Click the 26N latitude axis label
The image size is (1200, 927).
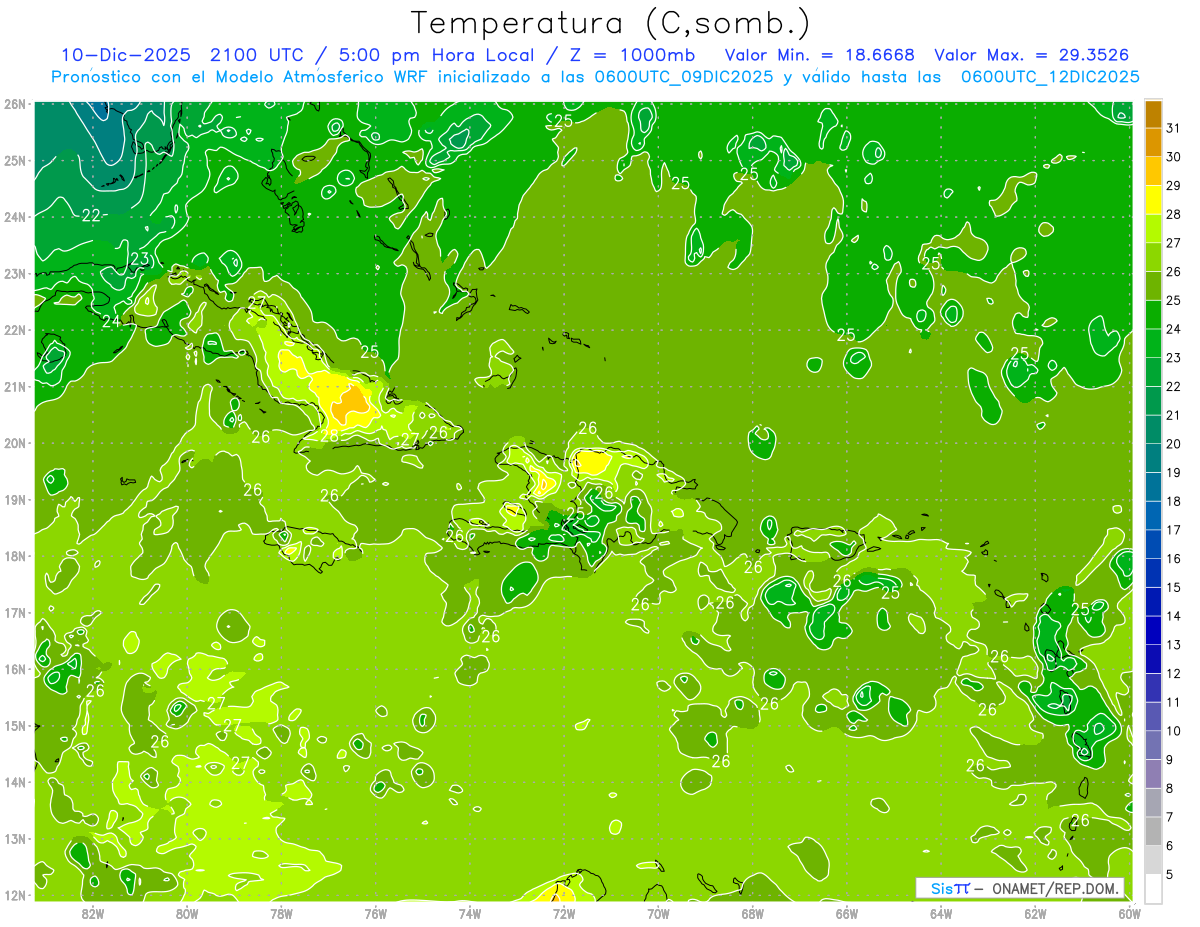coord(14,104)
